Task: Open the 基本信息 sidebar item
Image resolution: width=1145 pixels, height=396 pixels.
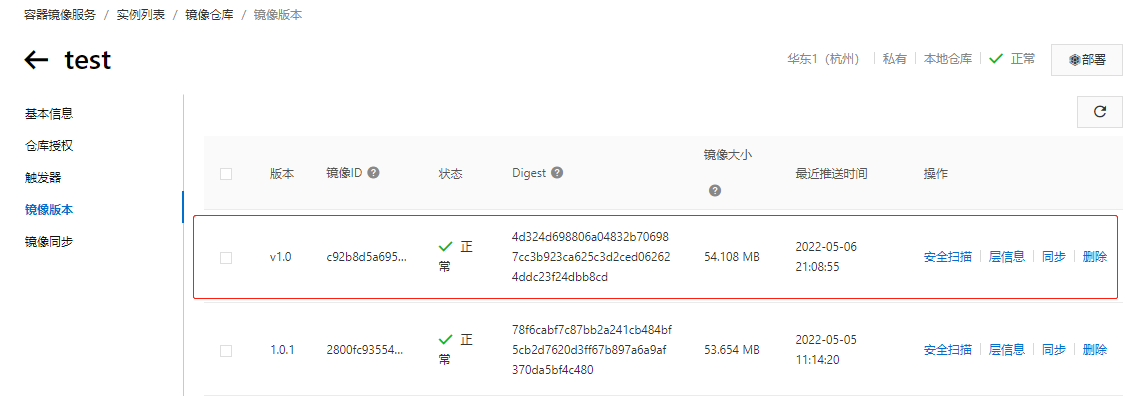Action: (49, 113)
